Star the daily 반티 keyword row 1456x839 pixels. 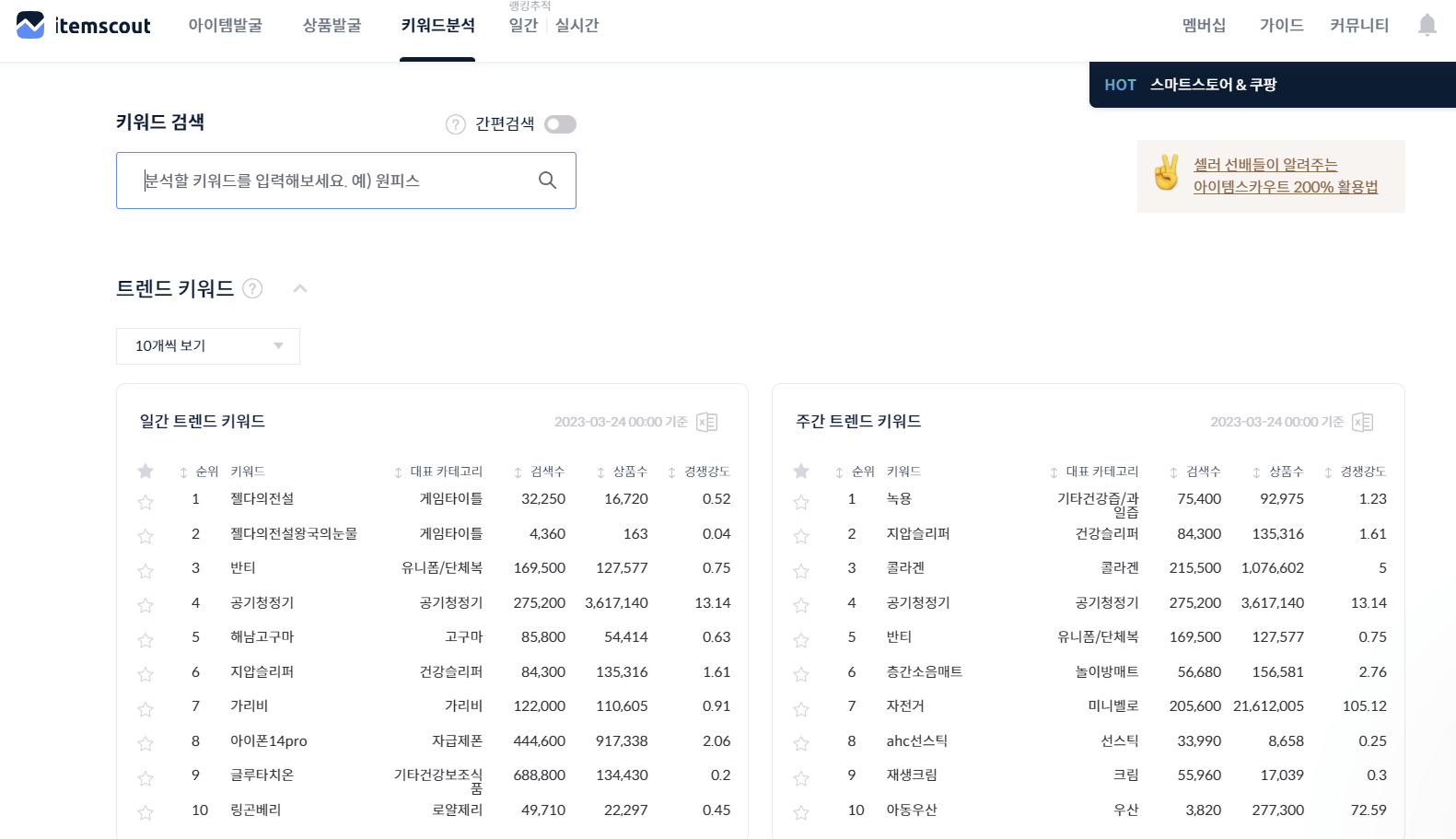coord(146,571)
